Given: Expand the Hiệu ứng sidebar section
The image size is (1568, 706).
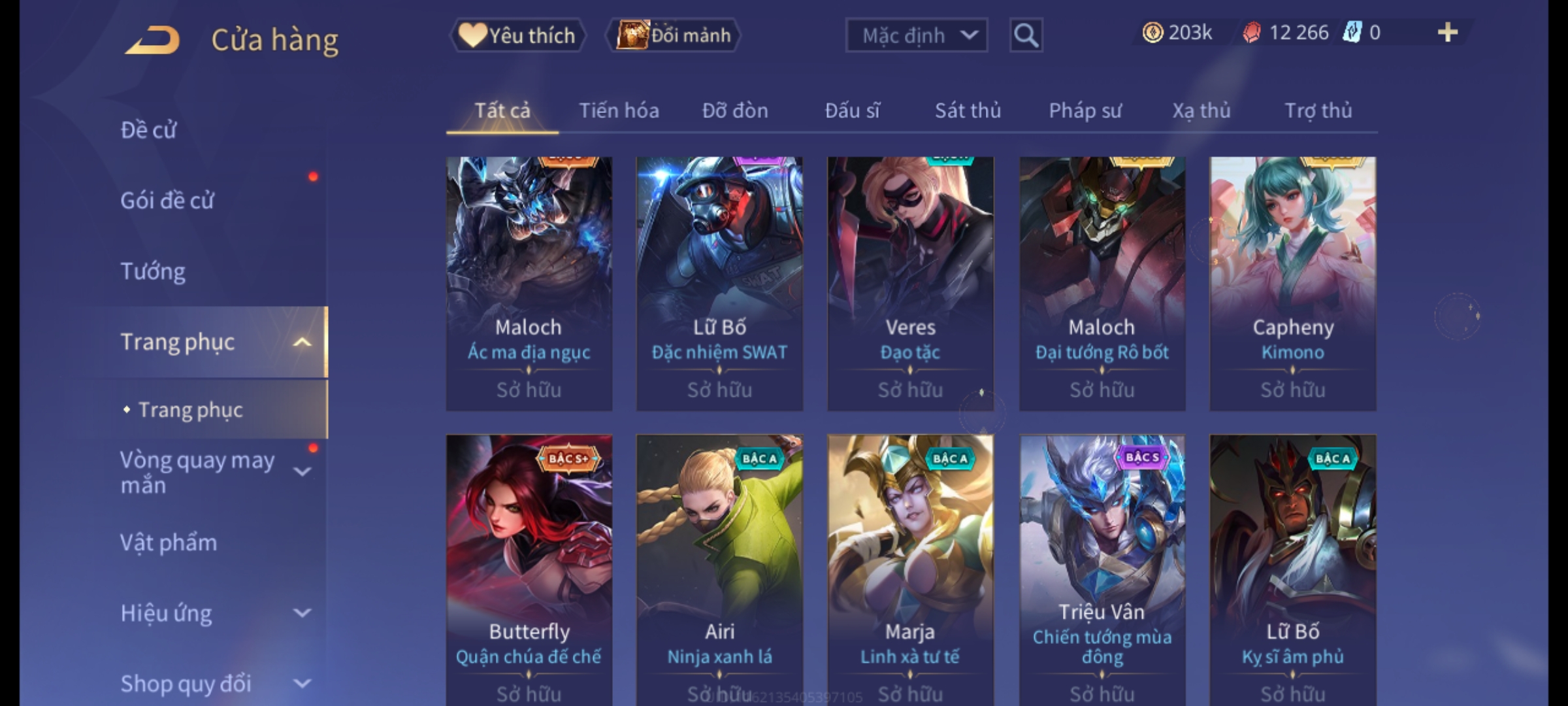Looking at the screenshot, I should click(302, 613).
